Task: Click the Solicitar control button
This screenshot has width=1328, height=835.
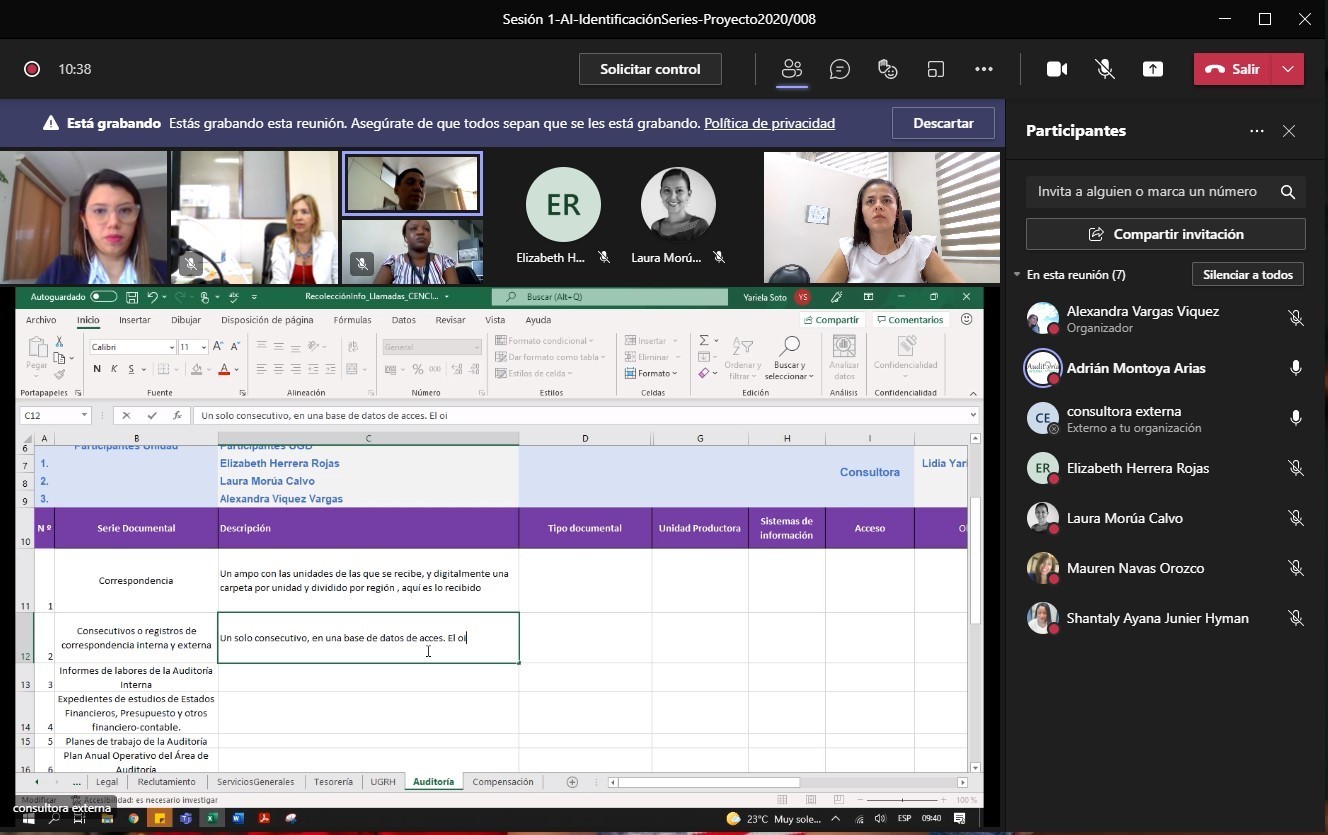Action: (650, 69)
